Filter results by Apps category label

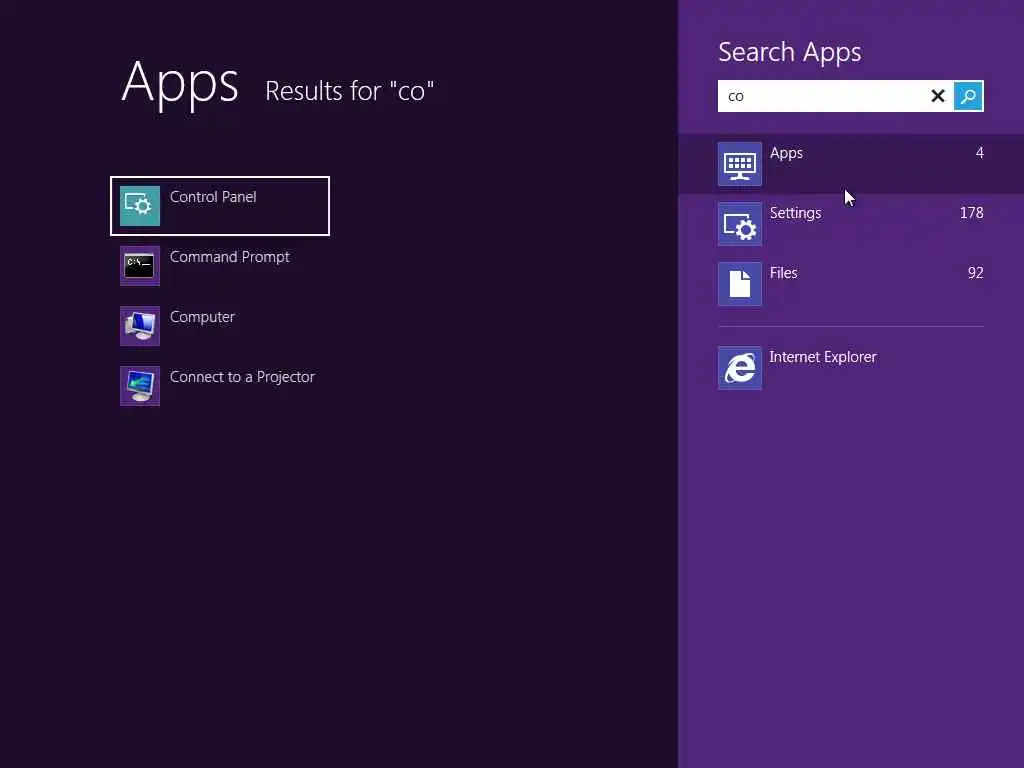click(786, 153)
